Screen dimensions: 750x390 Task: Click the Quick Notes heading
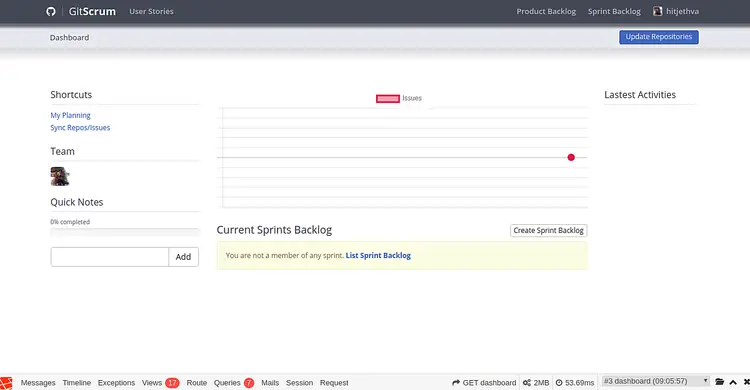click(77, 202)
